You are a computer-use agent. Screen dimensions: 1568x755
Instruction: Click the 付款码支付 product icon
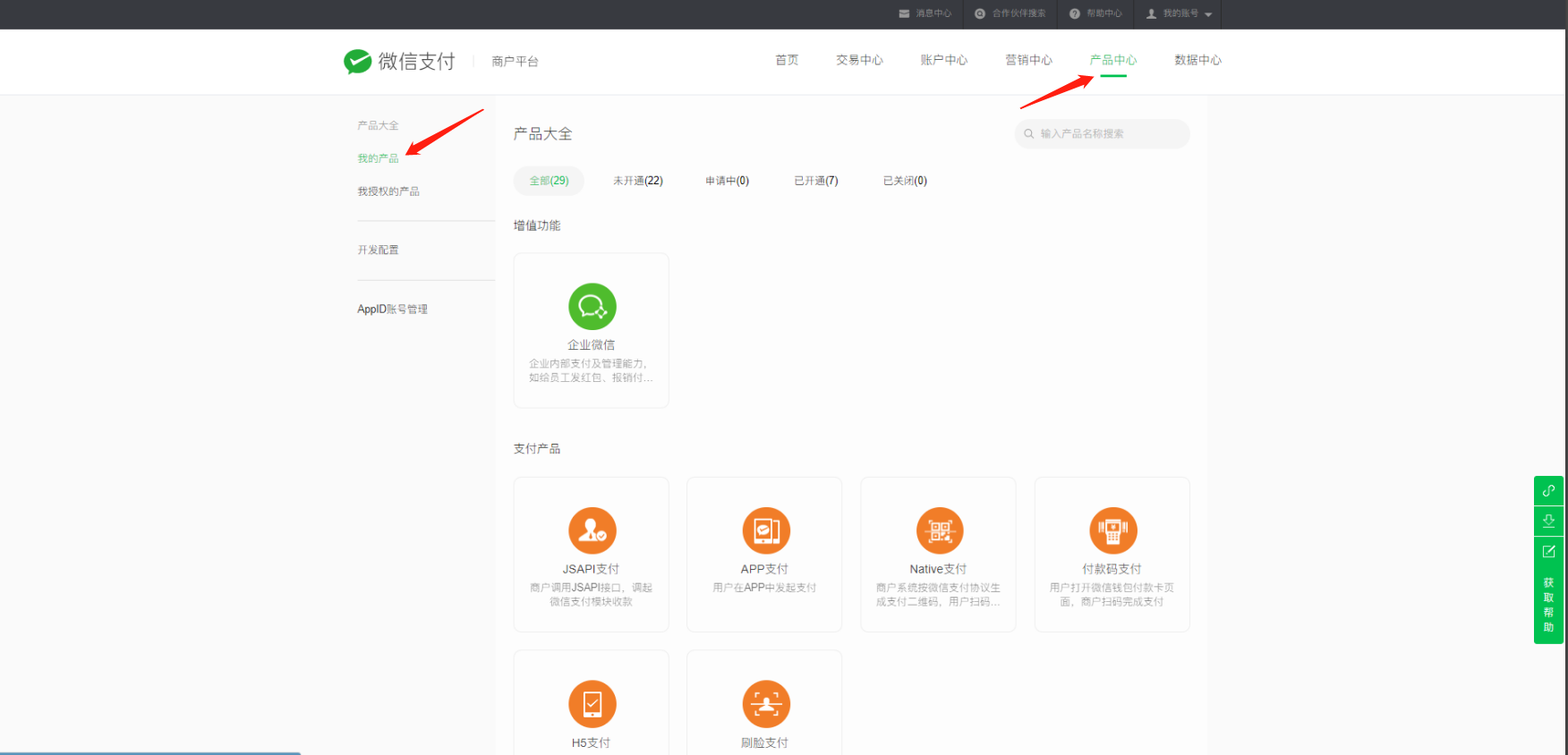click(1112, 530)
